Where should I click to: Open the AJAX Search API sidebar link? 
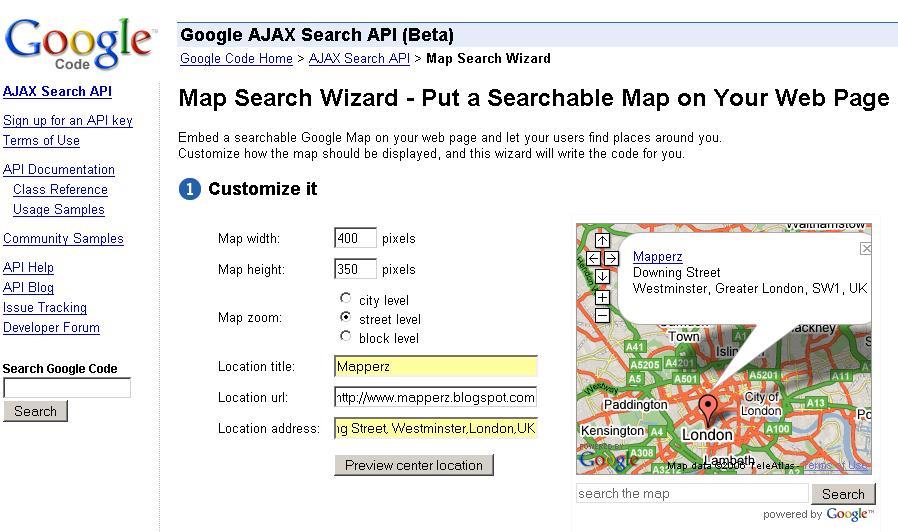click(57, 91)
